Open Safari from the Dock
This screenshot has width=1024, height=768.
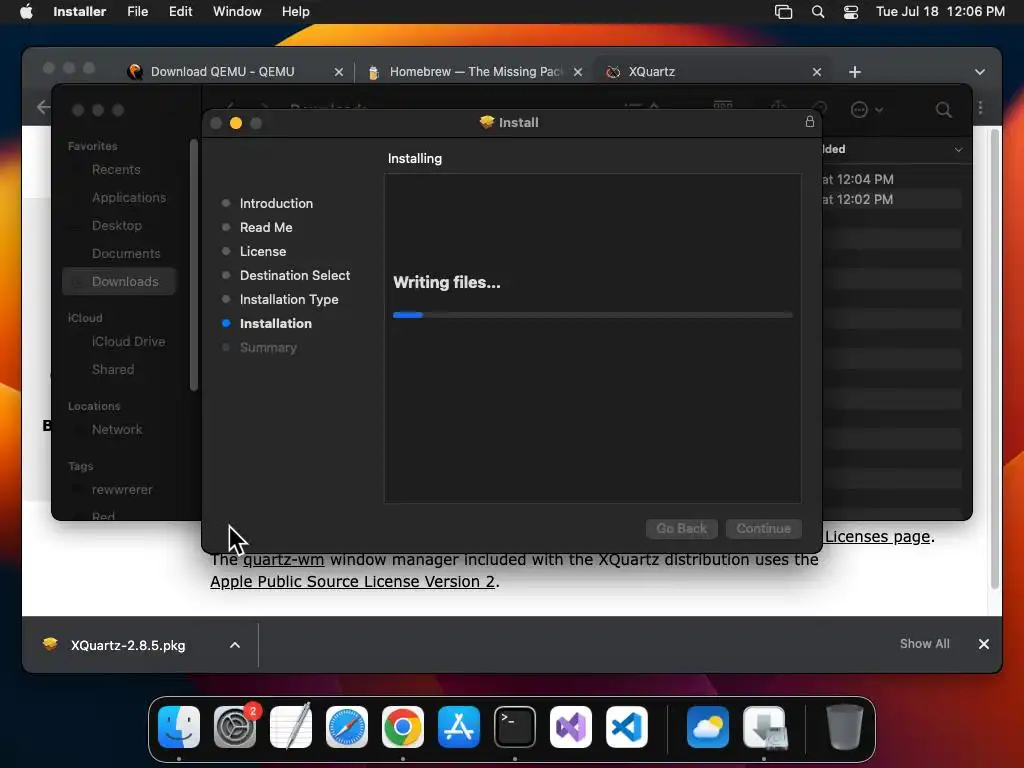pos(347,727)
